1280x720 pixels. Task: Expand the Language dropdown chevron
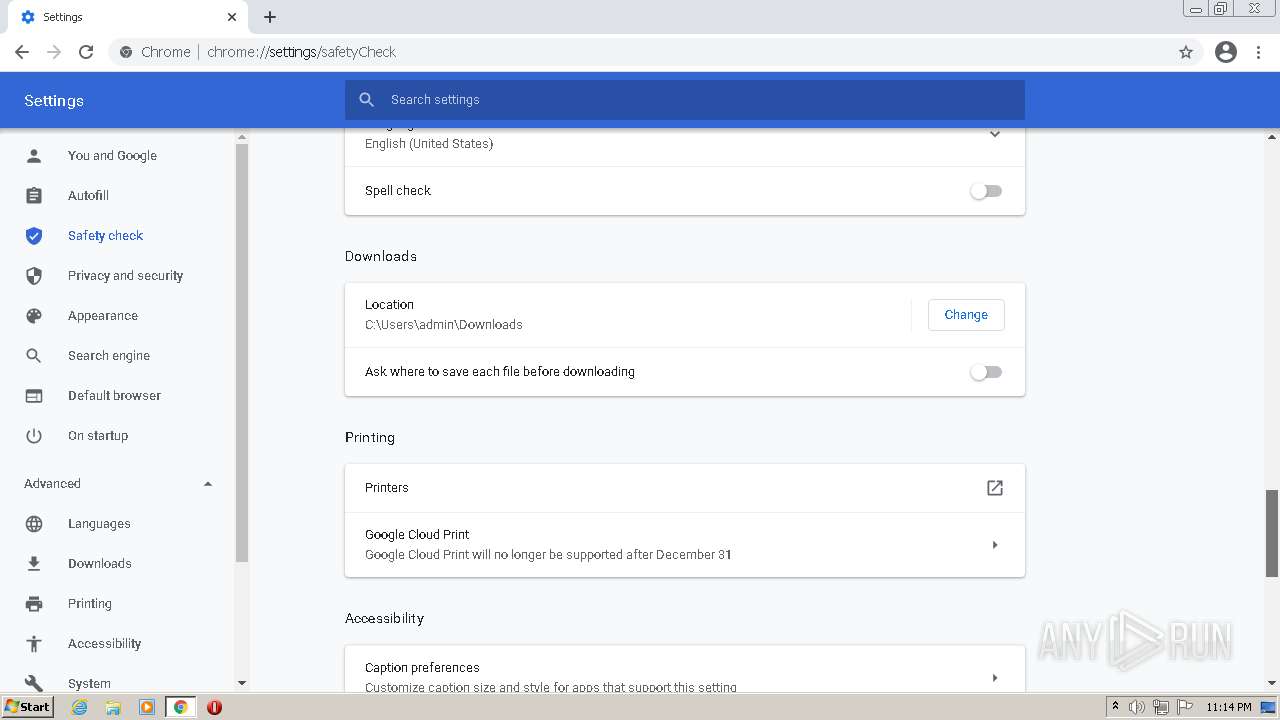pyautogui.click(x=995, y=134)
